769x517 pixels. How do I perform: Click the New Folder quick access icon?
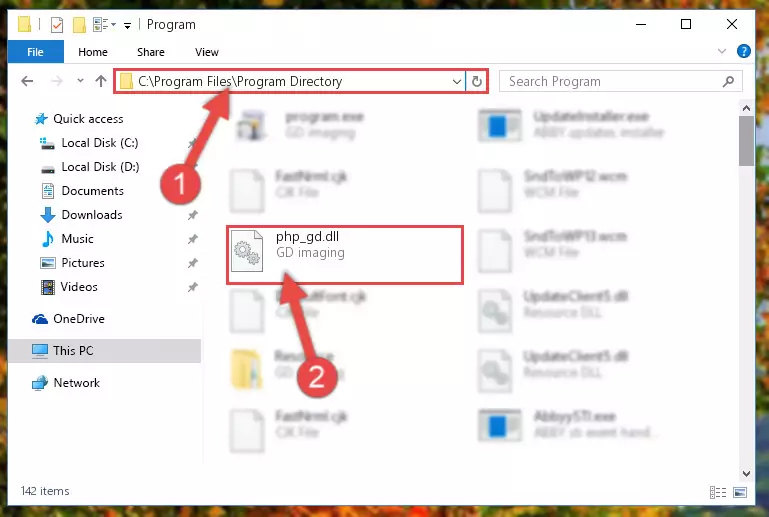click(79, 24)
